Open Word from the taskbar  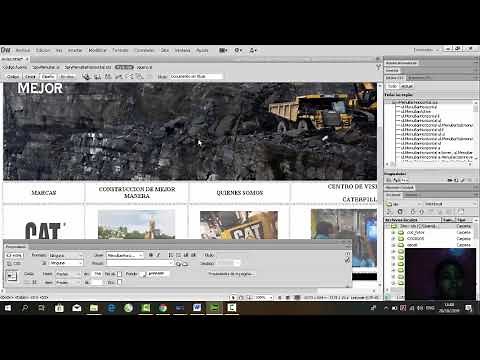click(x=197, y=308)
